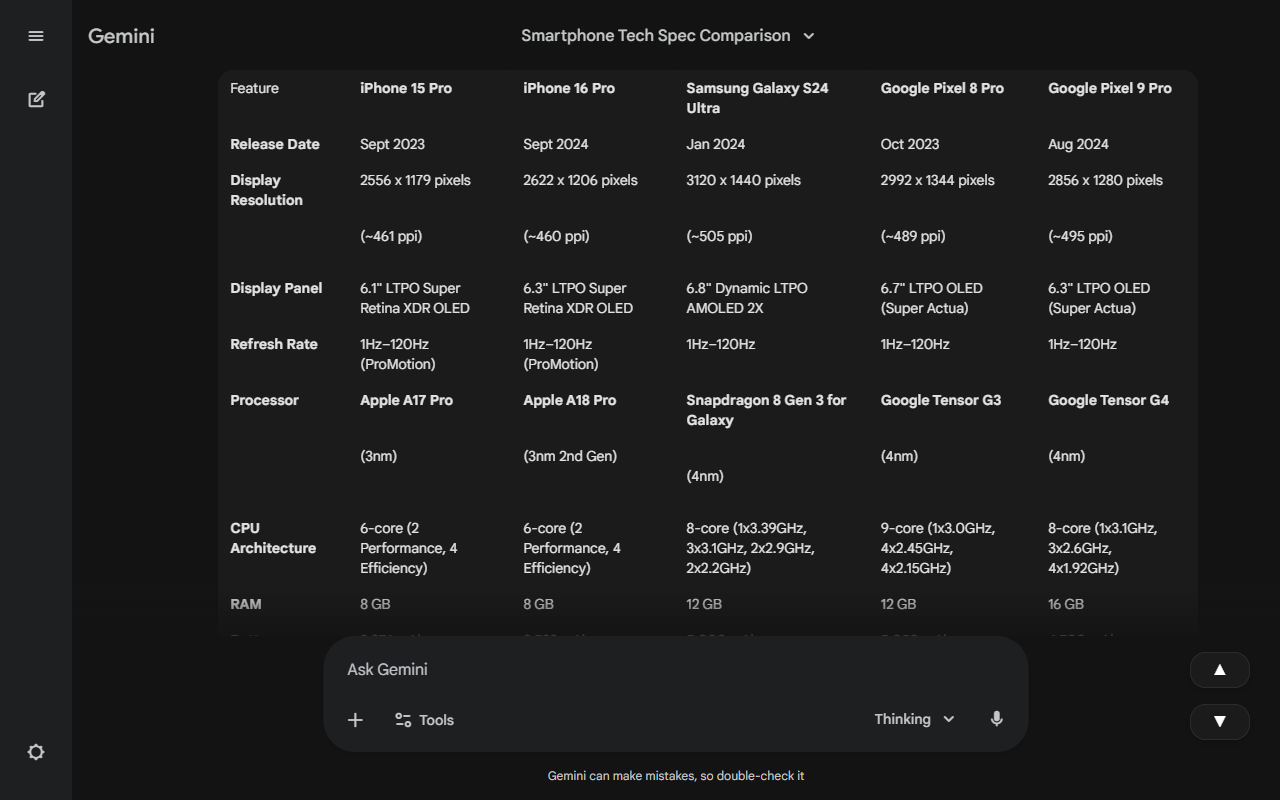Open the Tools options button
Screen dimensions: 1280x800
point(424,720)
